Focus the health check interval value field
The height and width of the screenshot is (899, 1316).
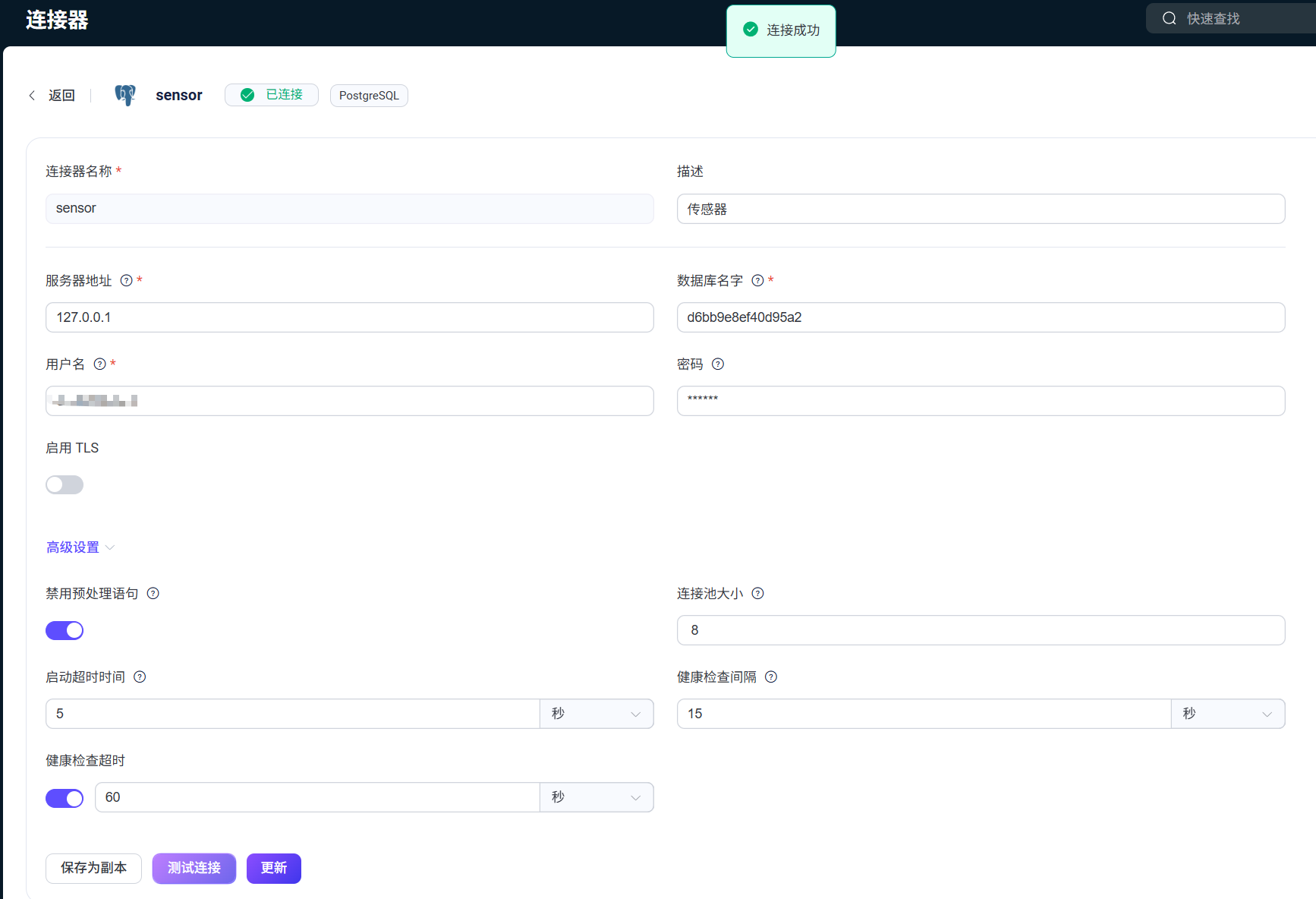[924, 714]
